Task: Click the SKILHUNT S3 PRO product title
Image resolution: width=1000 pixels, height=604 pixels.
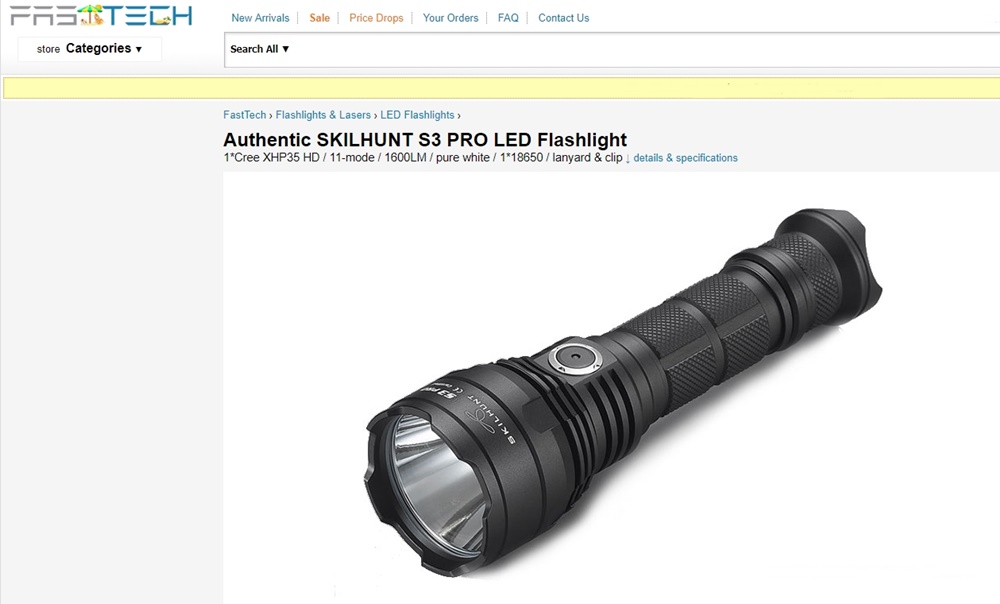Action: coord(425,140)
